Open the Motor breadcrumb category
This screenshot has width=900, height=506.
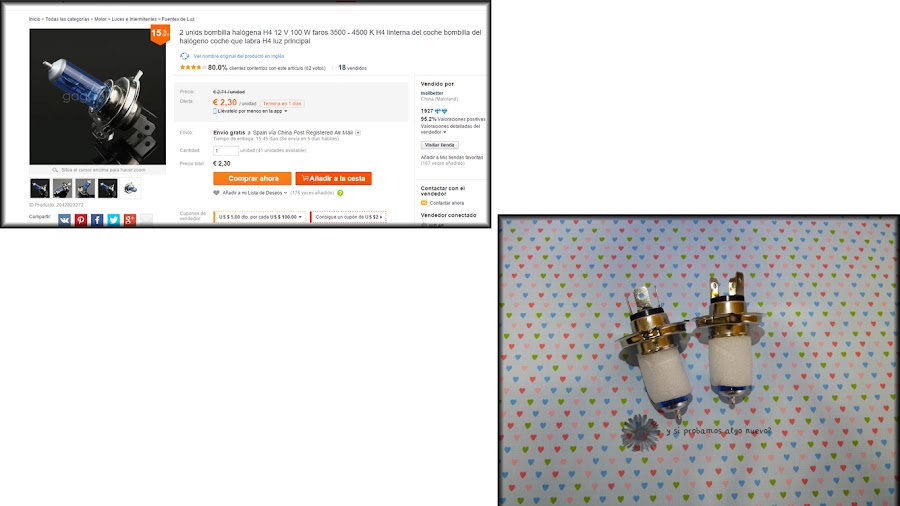(x=100, y=19)
